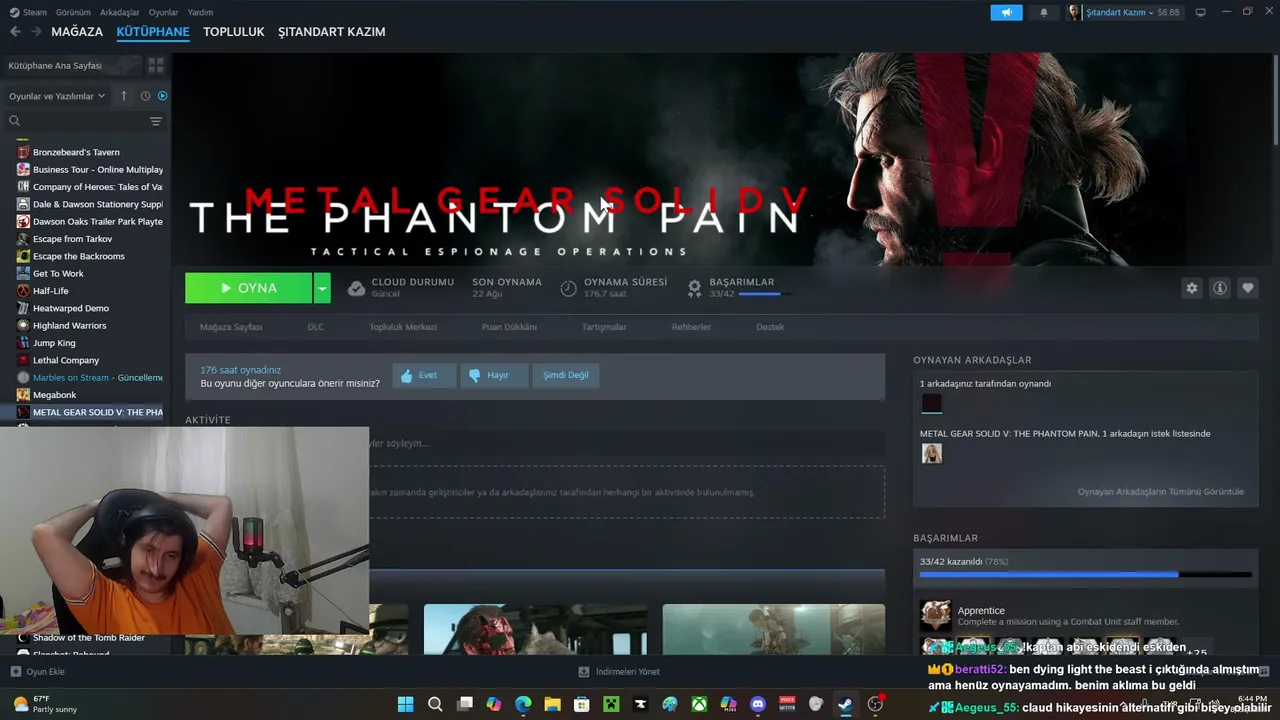This screenshot has width=1280, height=720.
Task: Choose Hayır for recommendation
Action: 494,375
